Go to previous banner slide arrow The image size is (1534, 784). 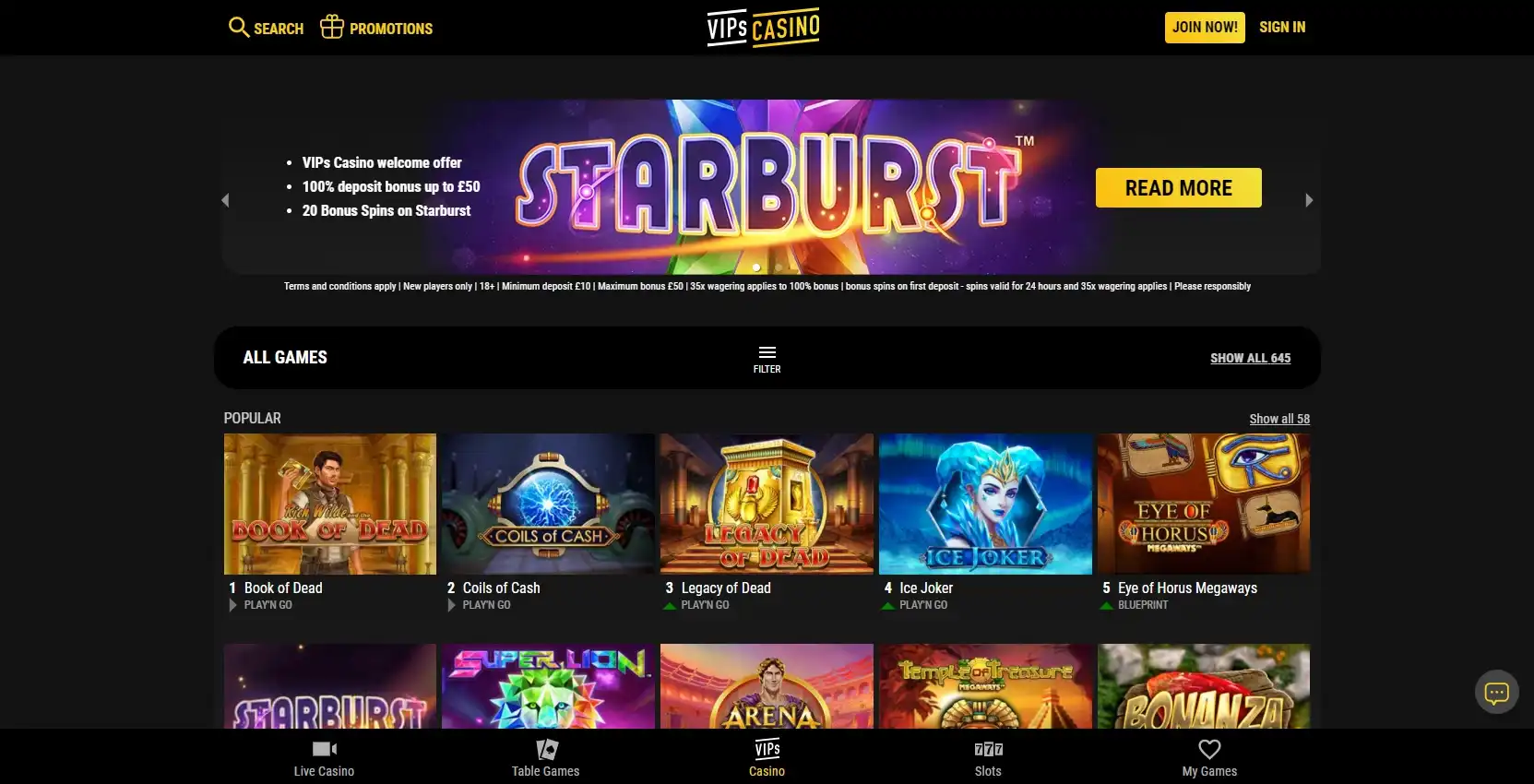(225, 200)
